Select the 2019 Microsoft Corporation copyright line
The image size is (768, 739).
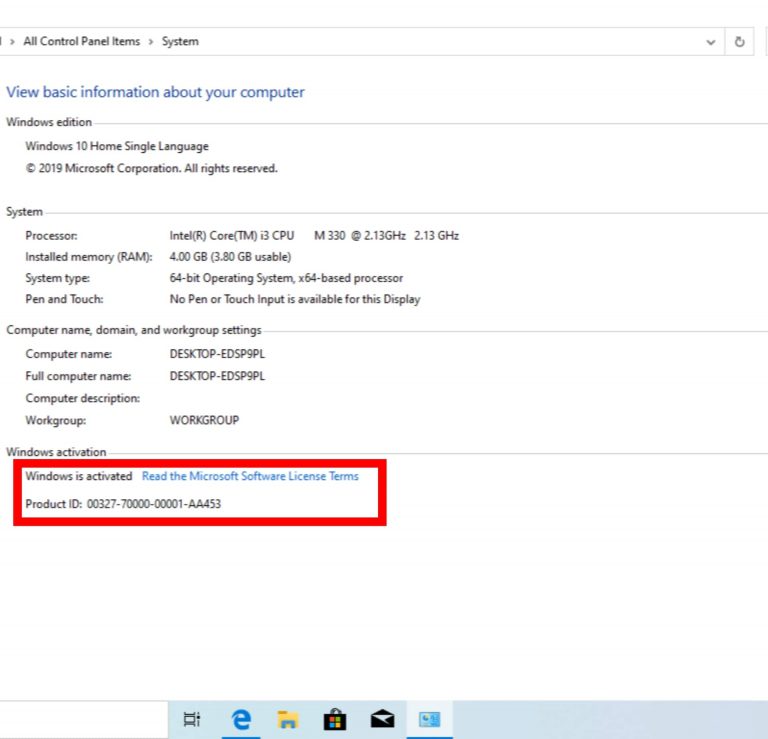click(151, 168)
